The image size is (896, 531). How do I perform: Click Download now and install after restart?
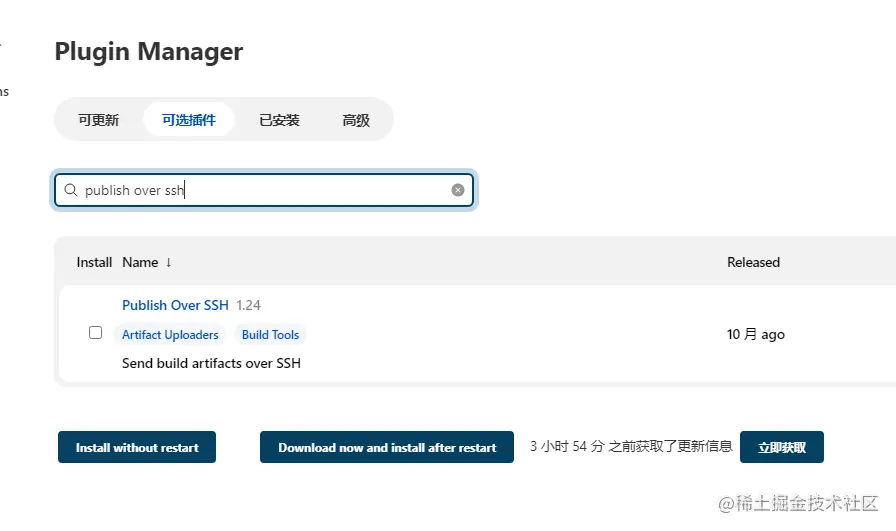pos(387,447)
